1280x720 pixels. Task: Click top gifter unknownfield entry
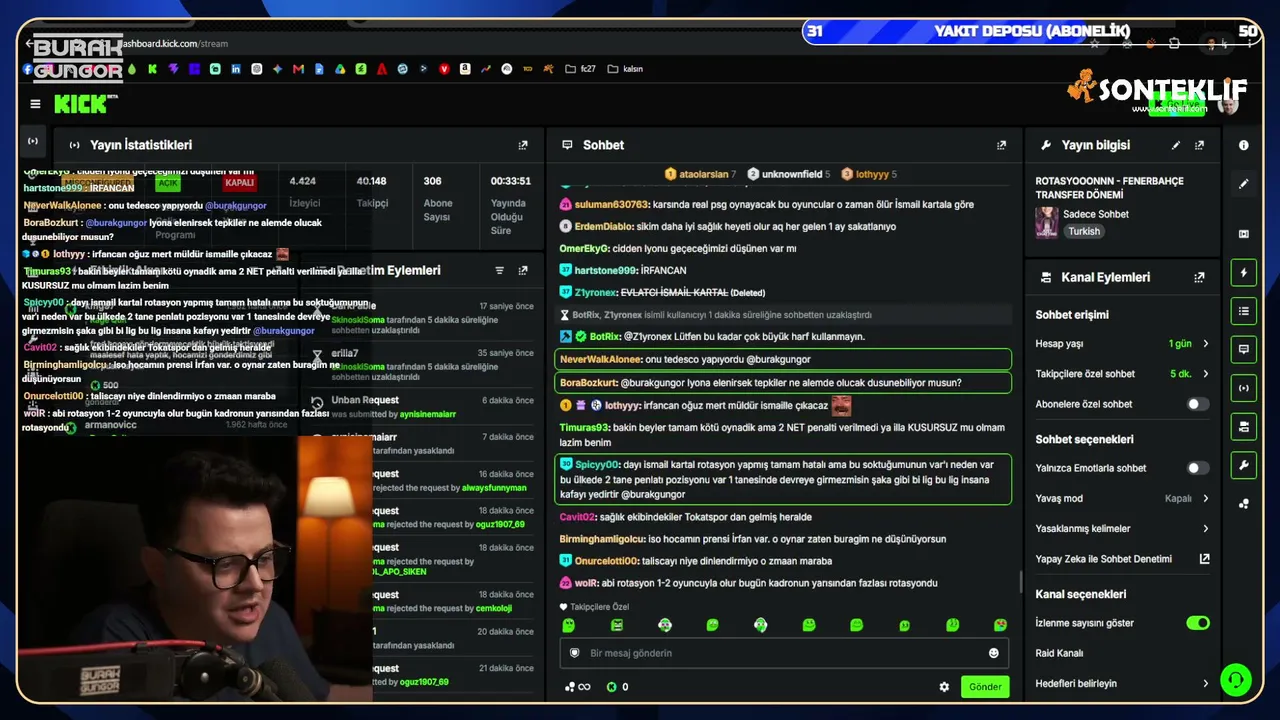coord(788,174)
